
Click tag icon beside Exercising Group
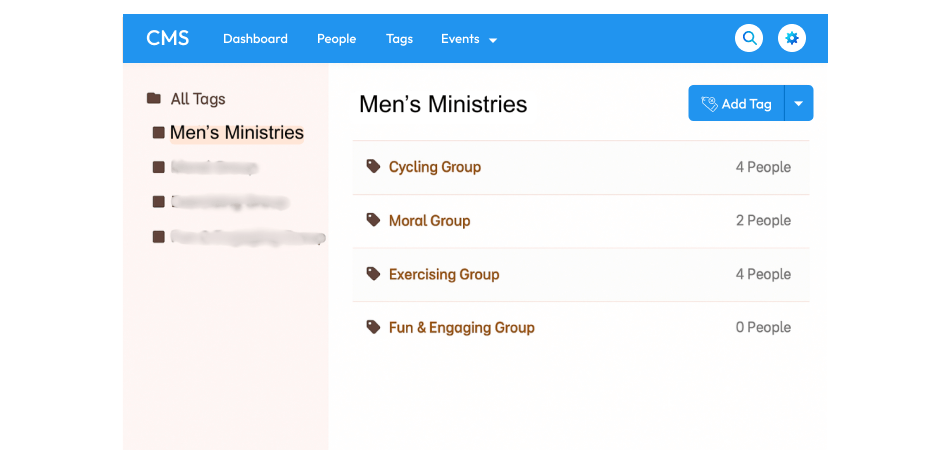click(x=373, y=274)
